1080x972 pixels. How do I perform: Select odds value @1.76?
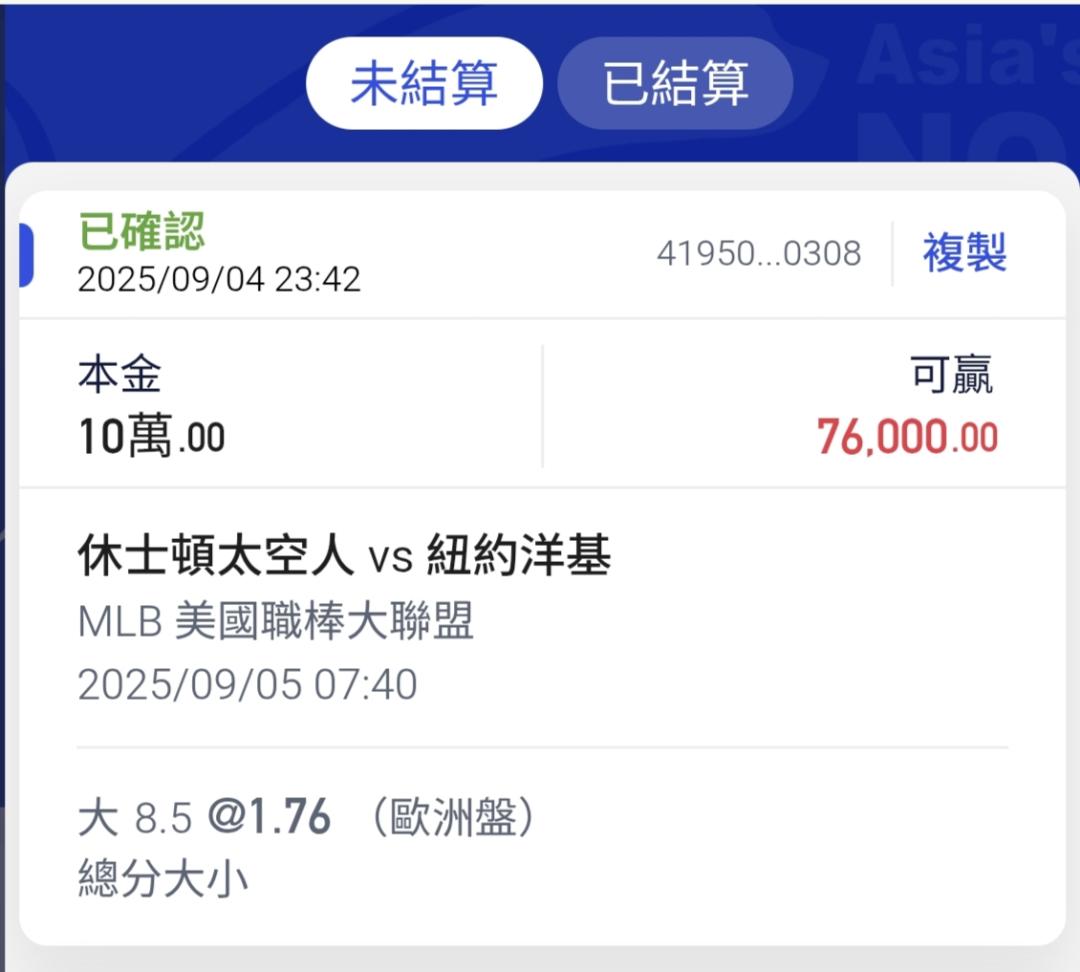269,817
